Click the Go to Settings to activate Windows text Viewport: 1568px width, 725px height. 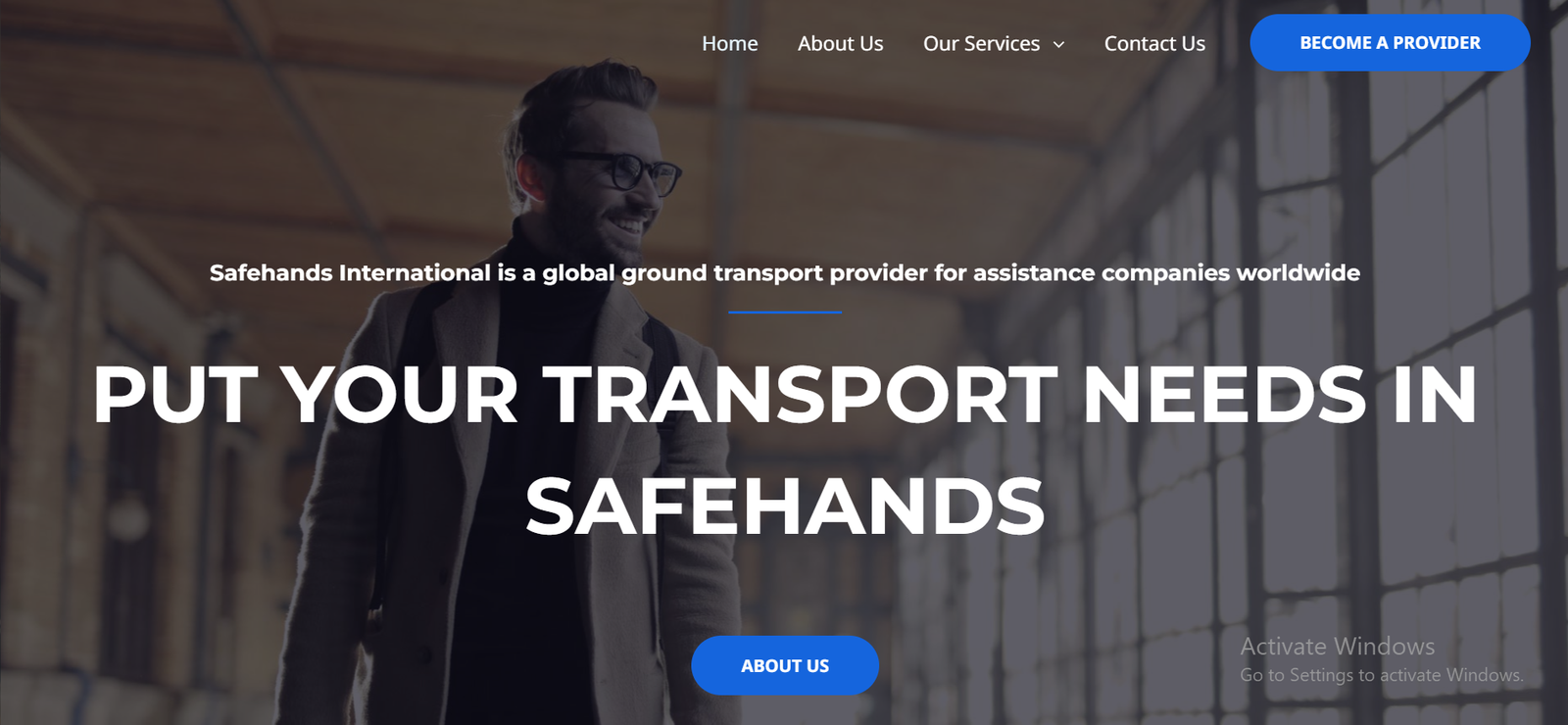(x=1381, y=675)
